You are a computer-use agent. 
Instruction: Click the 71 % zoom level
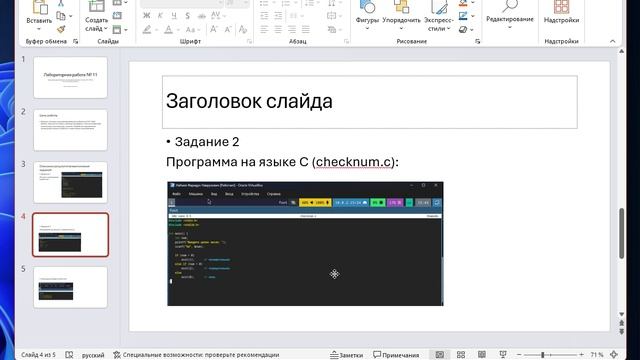(597, 355)
